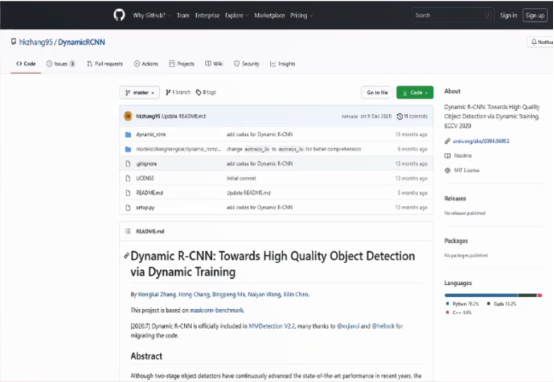The width and height of the screenshot is (554, 382).
Task: Expand the Explore menu
Action: [237, 15]
